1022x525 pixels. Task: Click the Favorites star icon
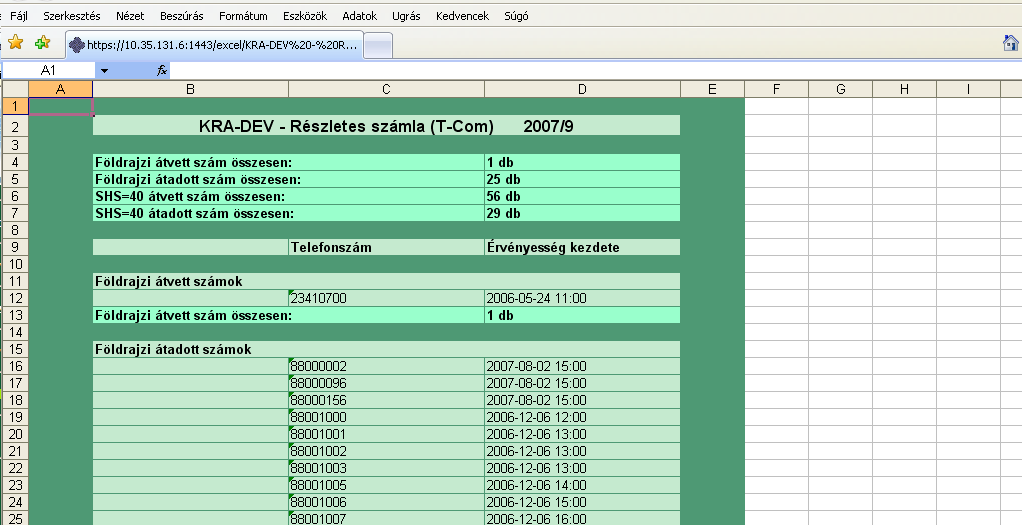click(16, 43)
